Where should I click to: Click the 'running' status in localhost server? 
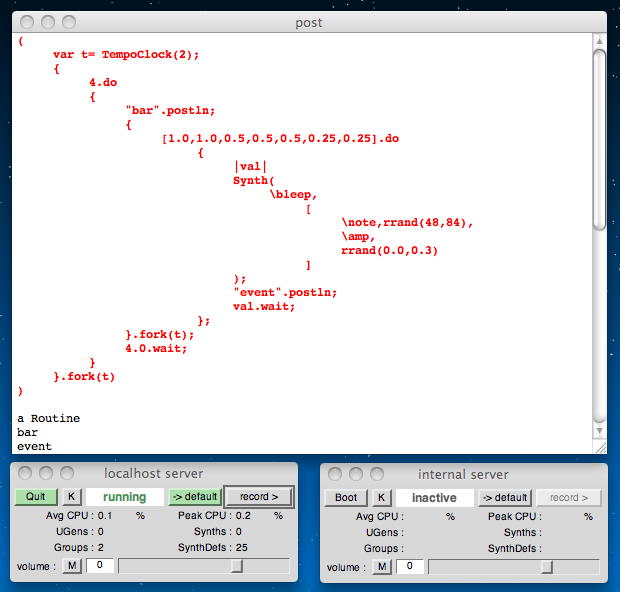[125, 497]
